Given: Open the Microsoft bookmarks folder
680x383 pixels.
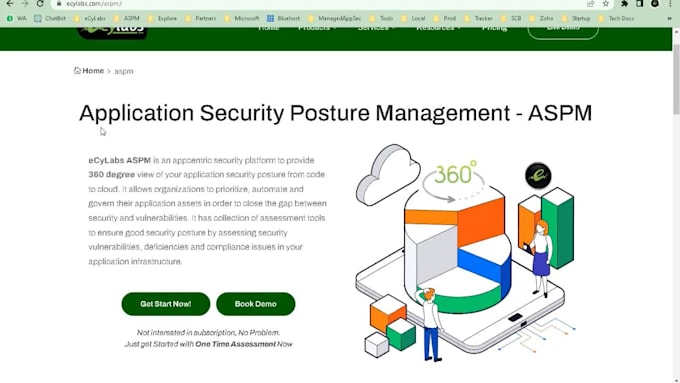Looking at the screenshot, I should 242,18.
